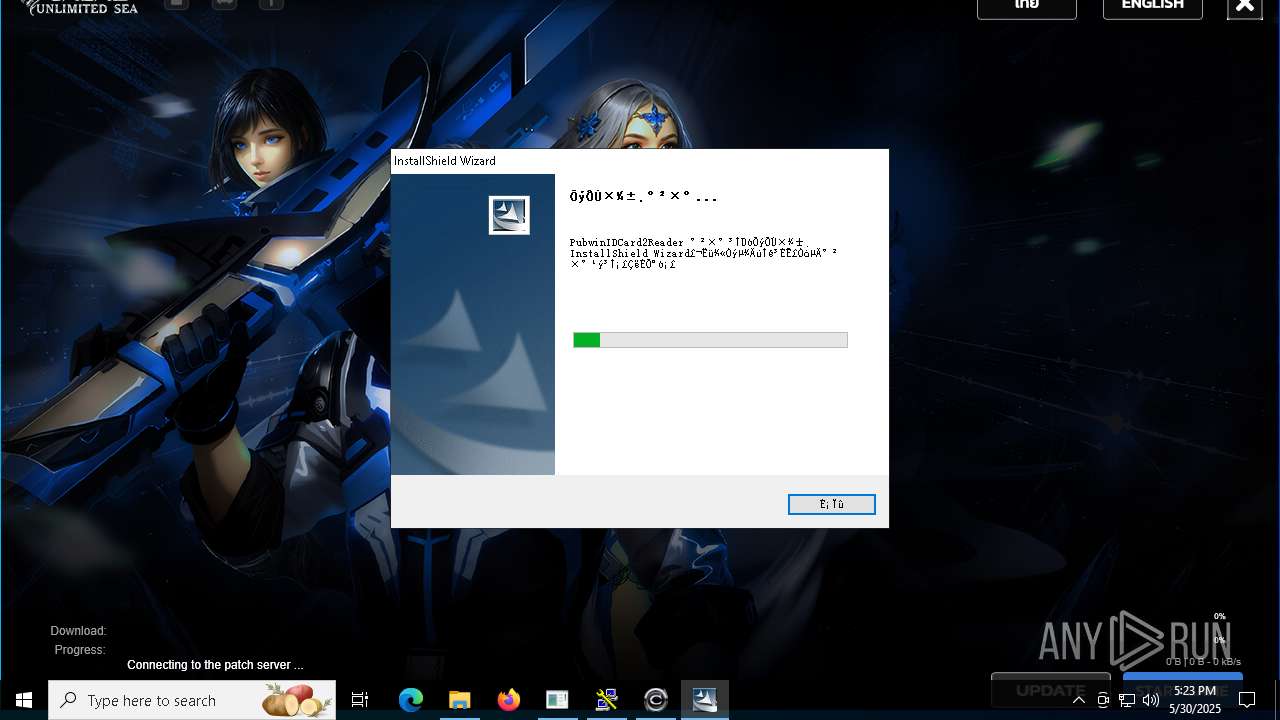Click the Unlimited Sea launcher logo
Screen dimensions: 1280x720
click(78, 7)
